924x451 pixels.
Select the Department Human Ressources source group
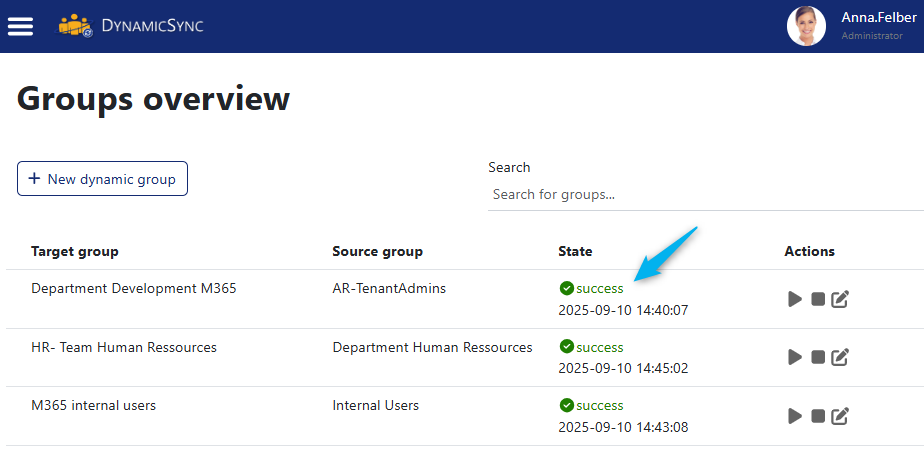click(432, 347)
